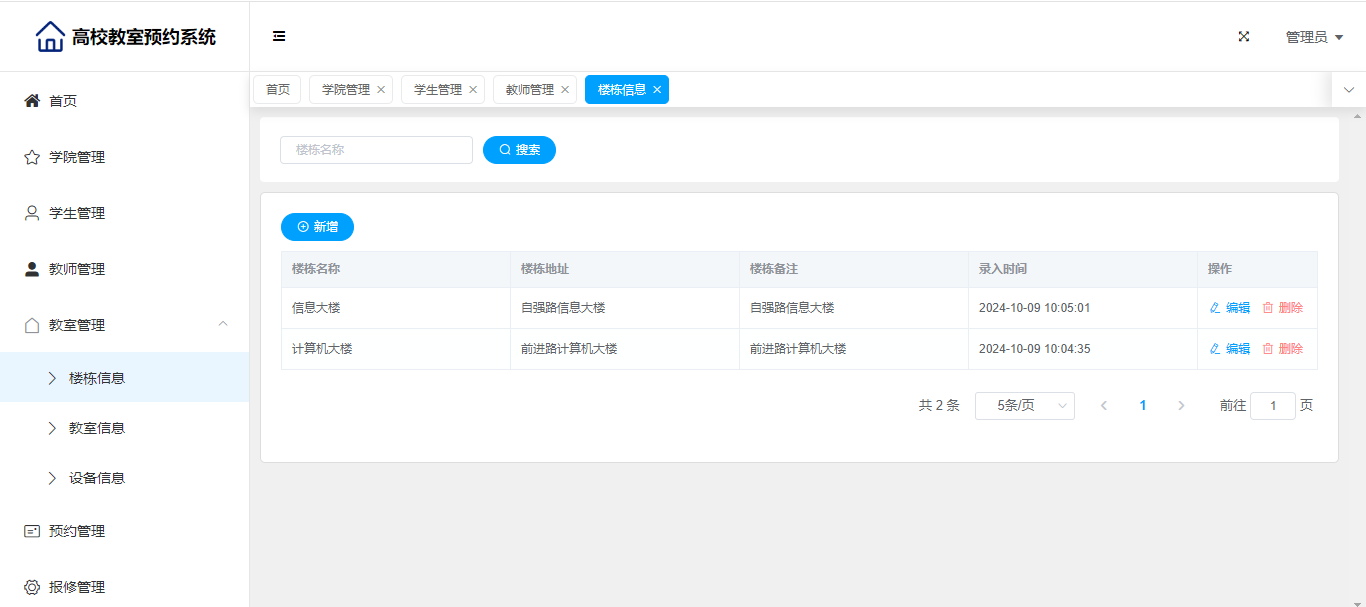
Task: Open 首页 in the sidebar
Action: 63,101
